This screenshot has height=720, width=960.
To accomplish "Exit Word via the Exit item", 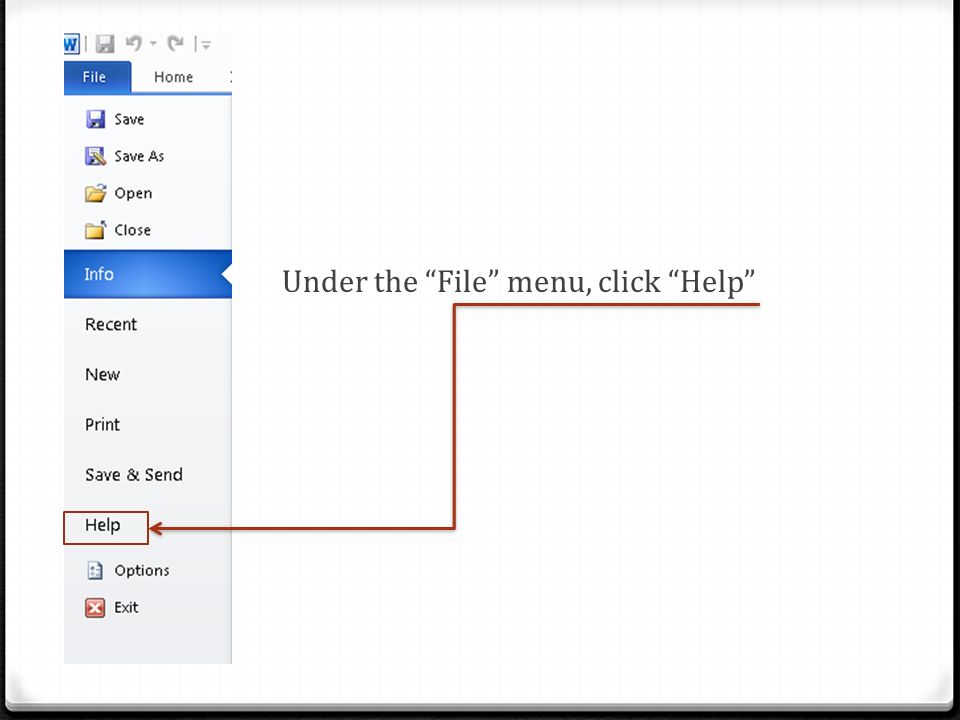I will tap(126, 607).
